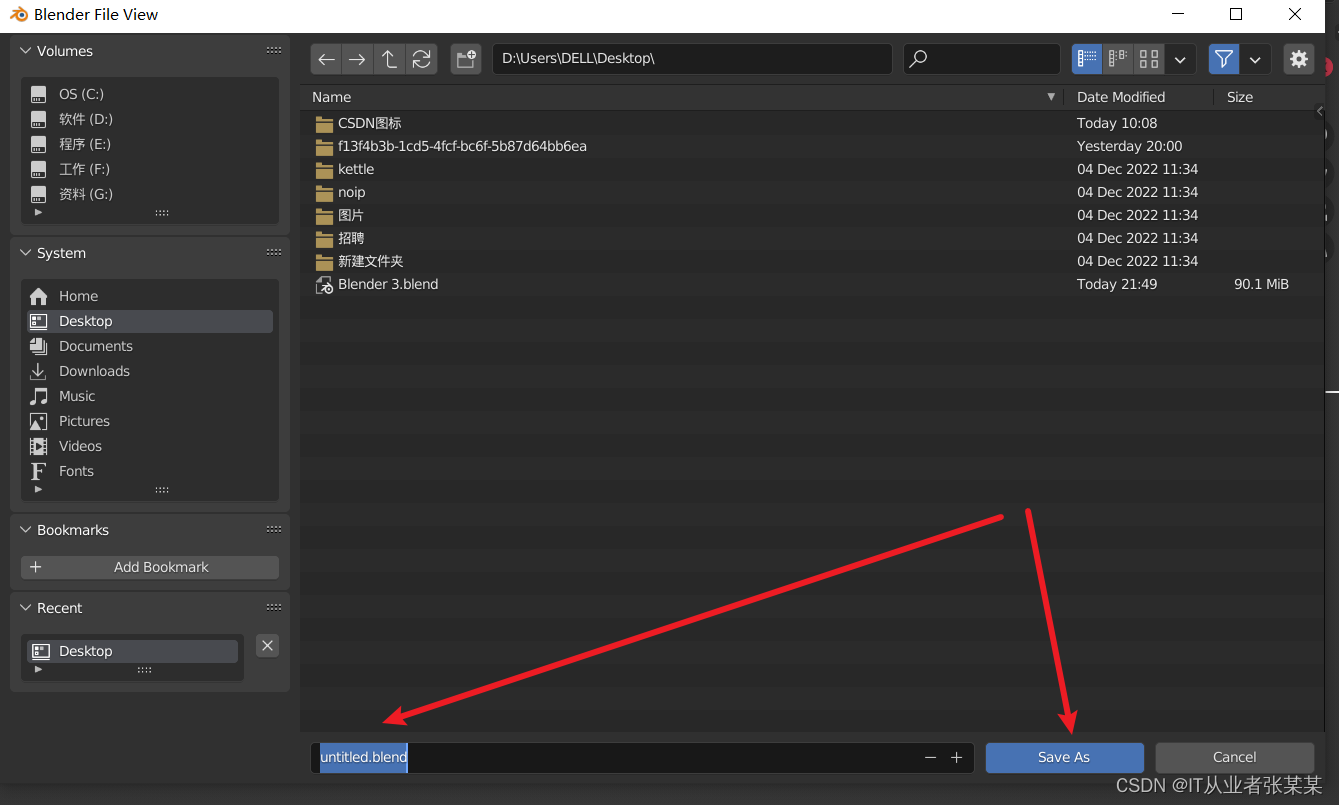
Task: Select Desktop in System list
Action: click(x=150, y=321)
